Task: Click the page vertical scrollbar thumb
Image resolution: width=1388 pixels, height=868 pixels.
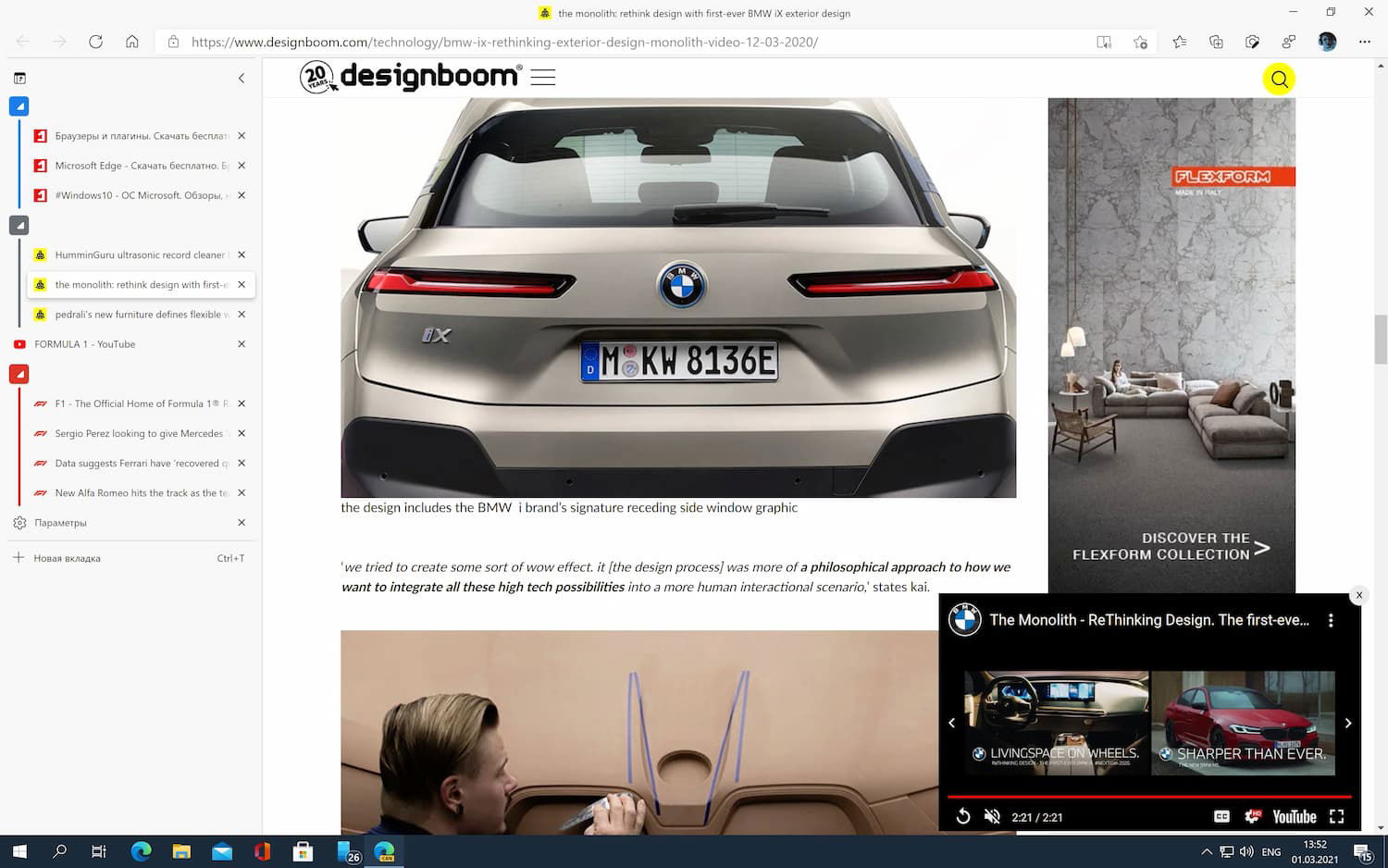Action: pos(1381,339)
